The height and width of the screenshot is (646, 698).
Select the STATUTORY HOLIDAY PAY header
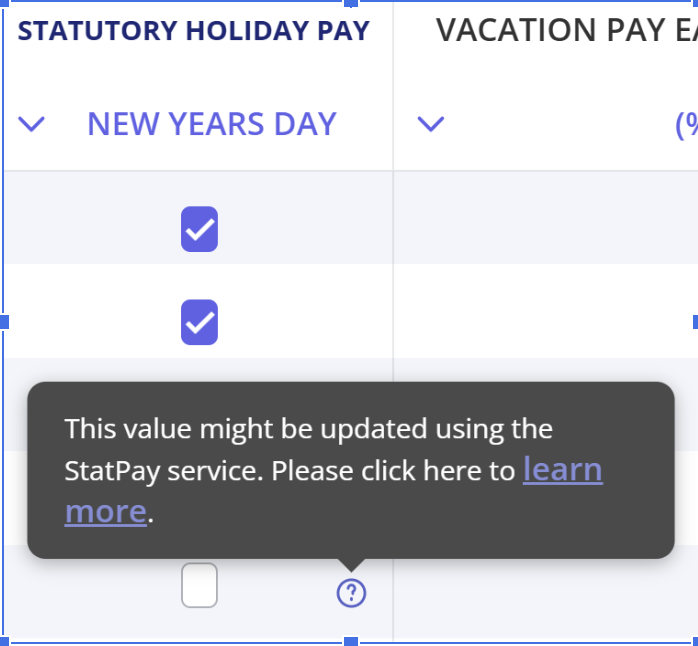pyautogui.click(x=194, y=31)
